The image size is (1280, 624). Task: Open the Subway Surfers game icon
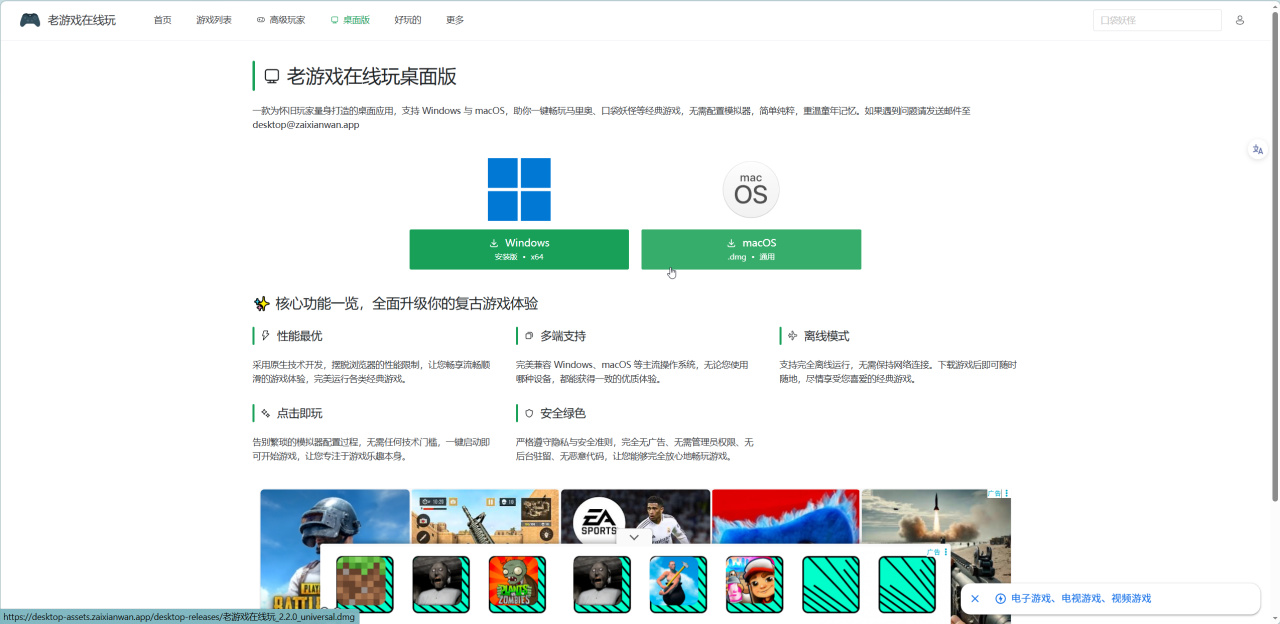pyautogui.click(x=755, y=584)
